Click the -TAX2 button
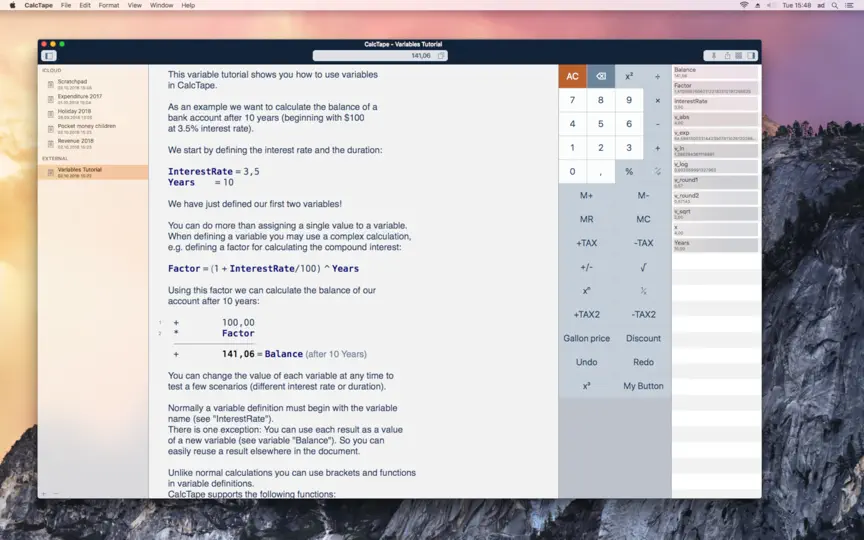 (x=643, y=315)
